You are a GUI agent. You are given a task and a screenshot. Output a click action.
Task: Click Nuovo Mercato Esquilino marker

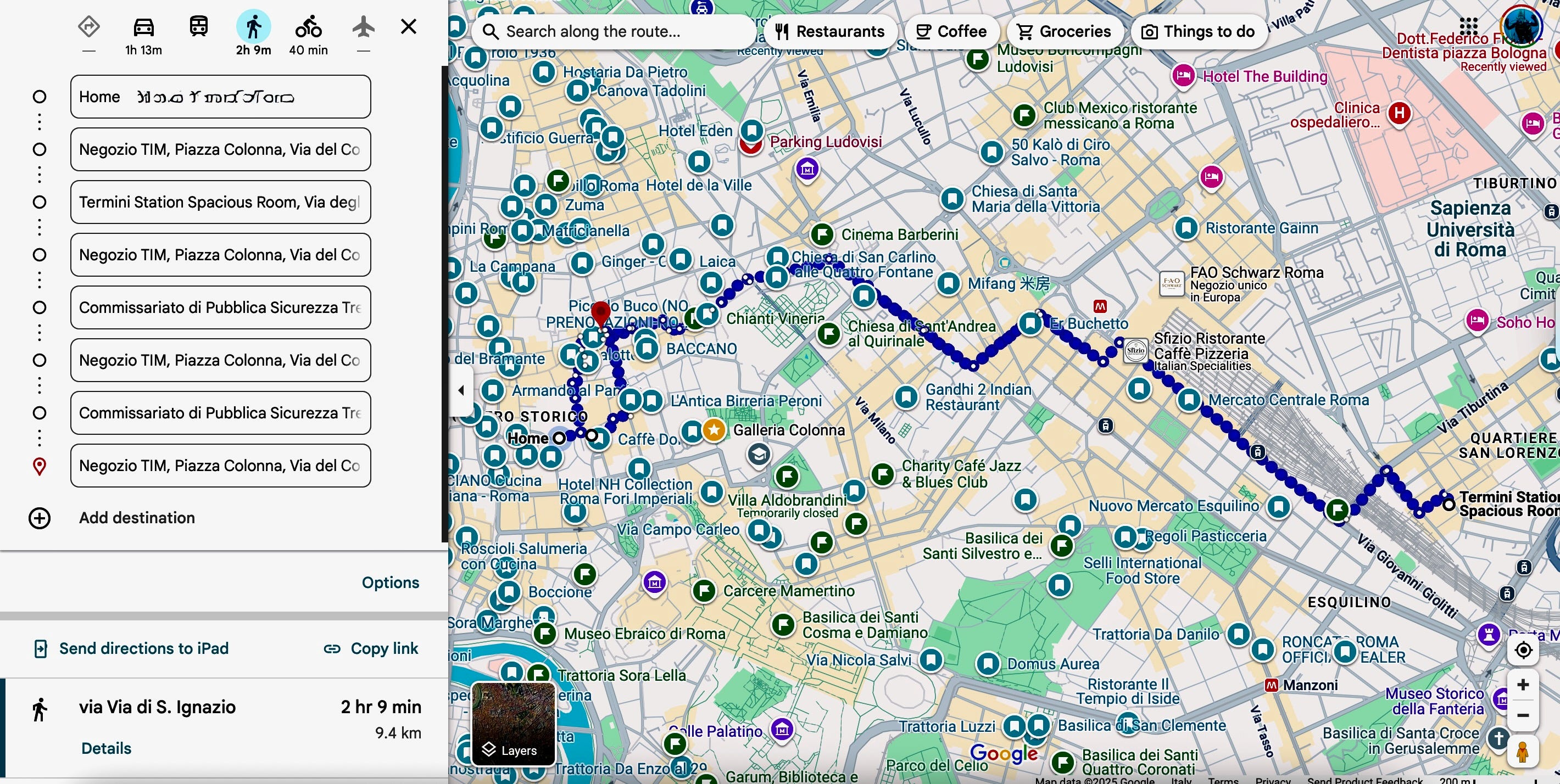1278,506
